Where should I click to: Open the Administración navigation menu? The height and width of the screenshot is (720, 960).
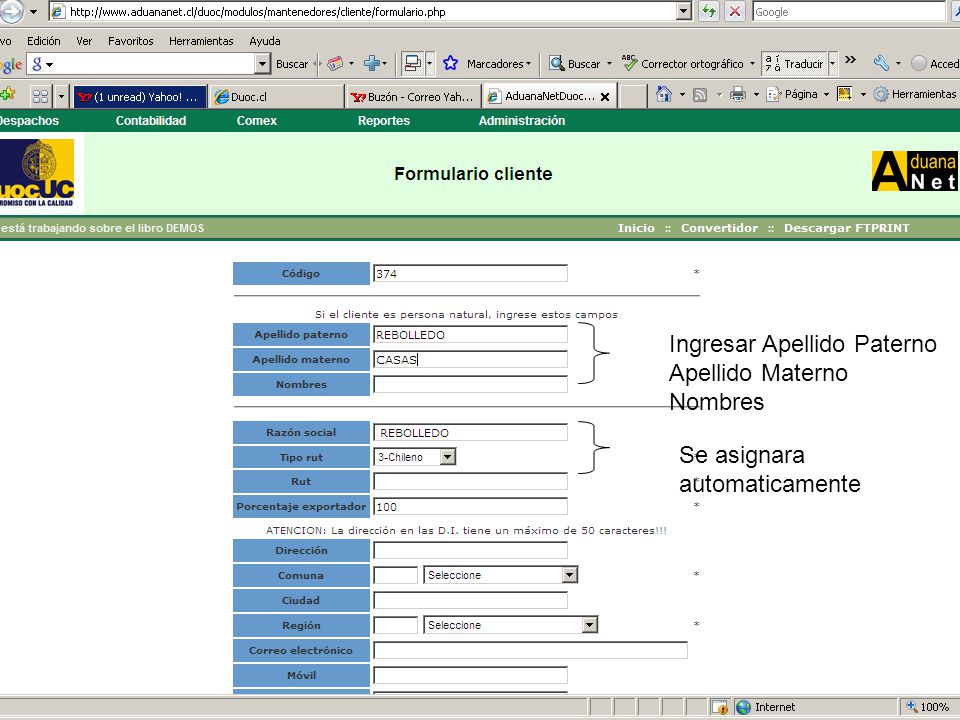pyautogui.click(x=522, y=121)
